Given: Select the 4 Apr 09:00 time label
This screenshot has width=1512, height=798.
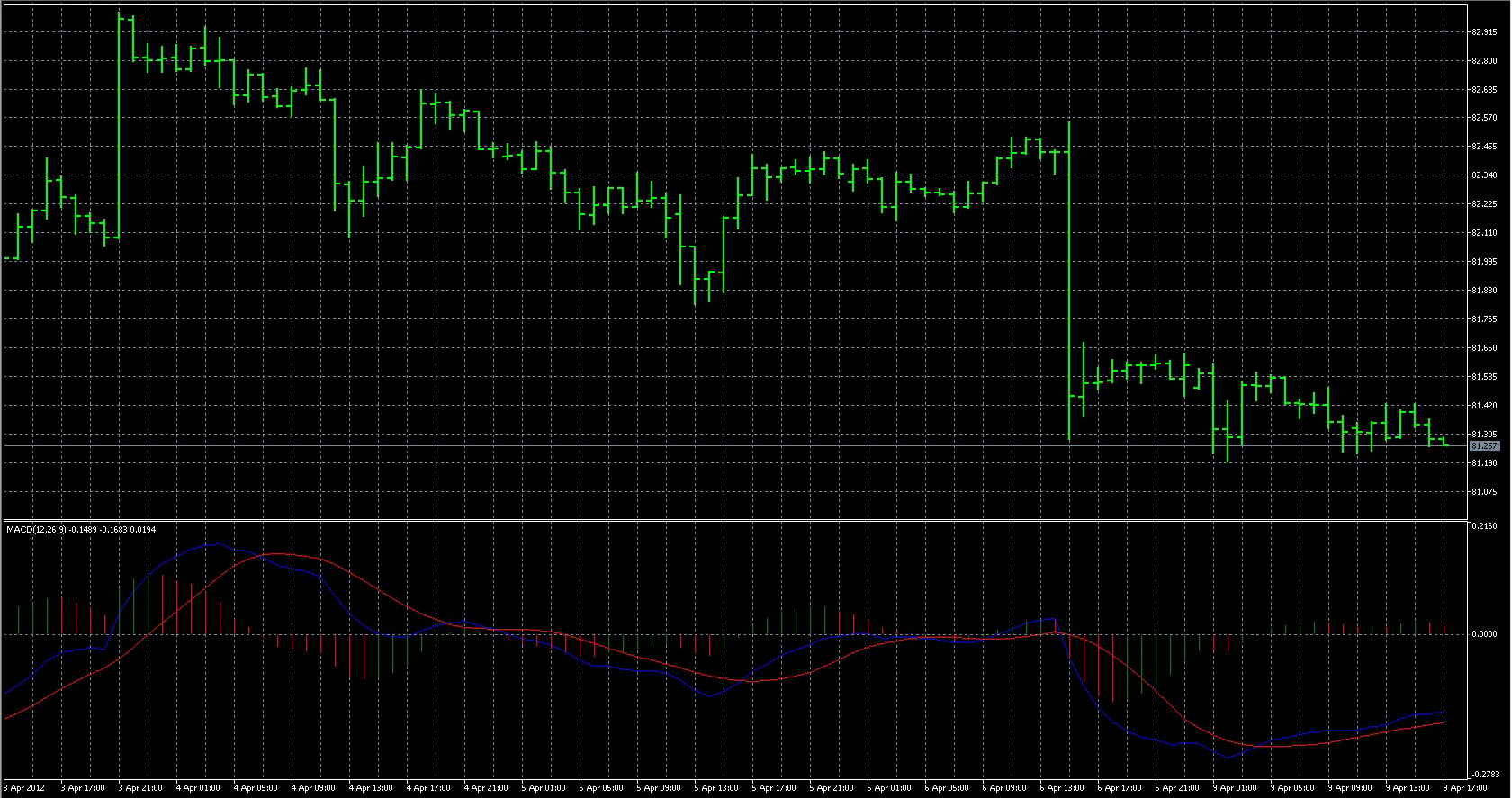Looking at the screenshot, I should (x=312, y=788).
